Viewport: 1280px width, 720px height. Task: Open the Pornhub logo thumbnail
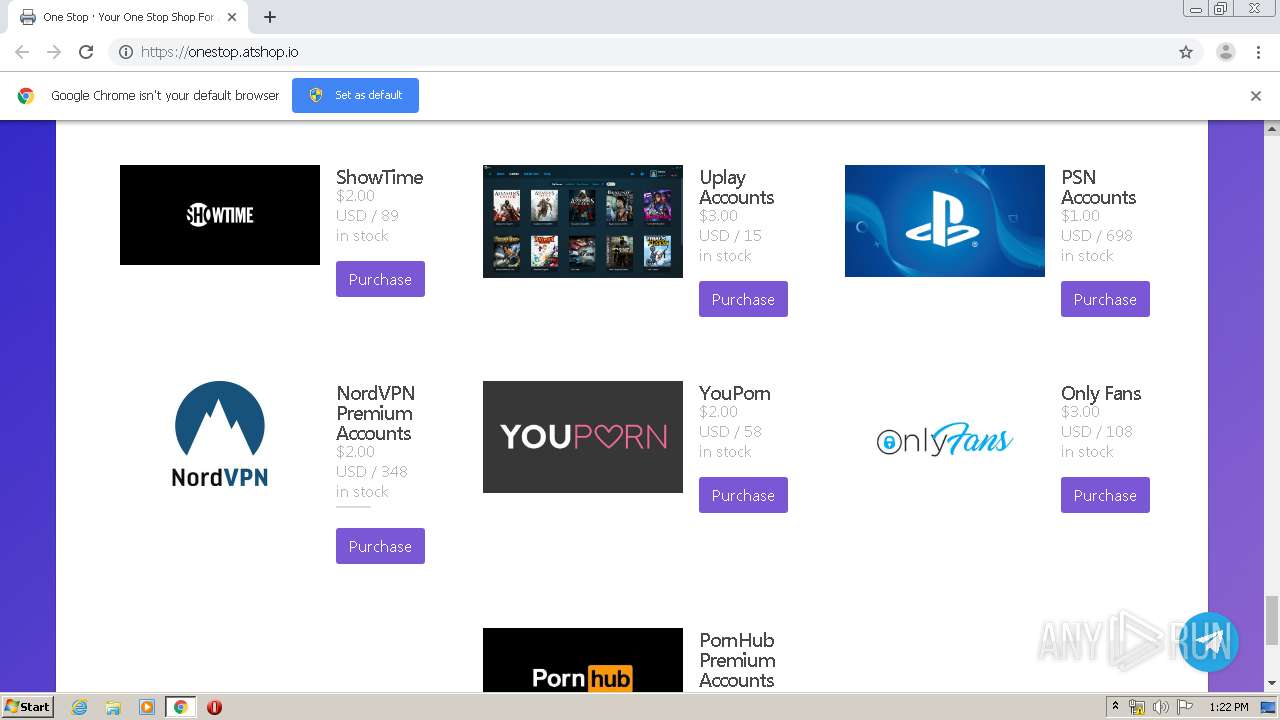pyautogui.click(x=583, y=660)
